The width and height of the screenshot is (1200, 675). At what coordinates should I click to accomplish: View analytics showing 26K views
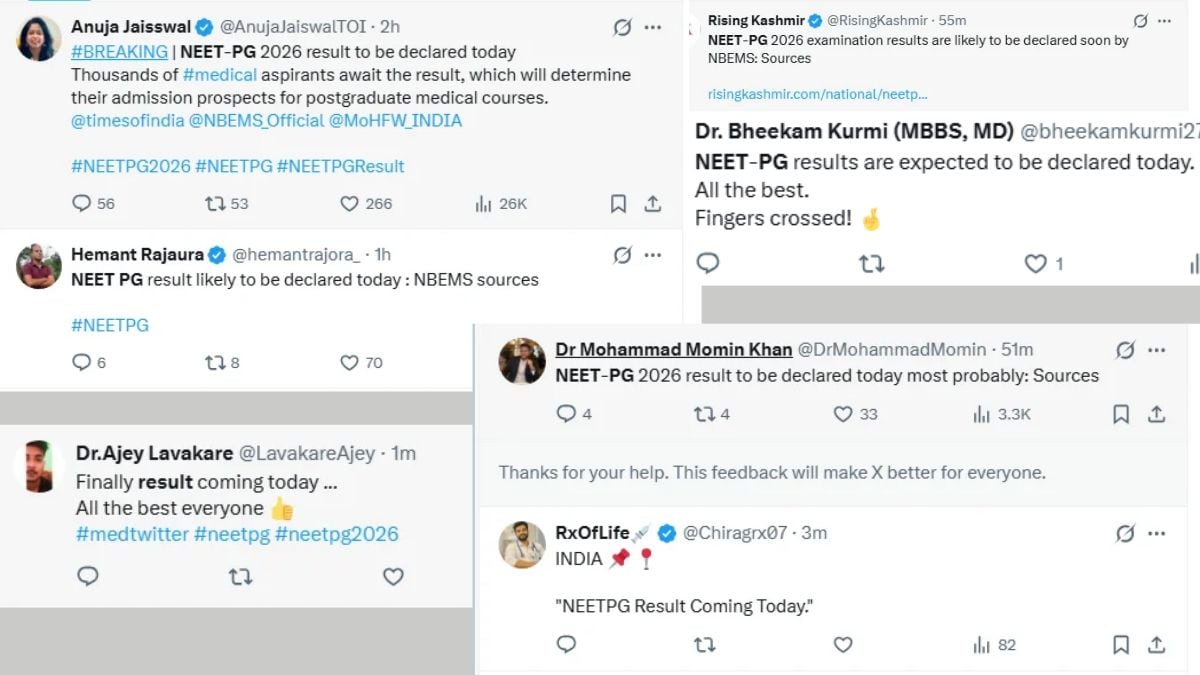pyautogui.click(x=500, y=203)
